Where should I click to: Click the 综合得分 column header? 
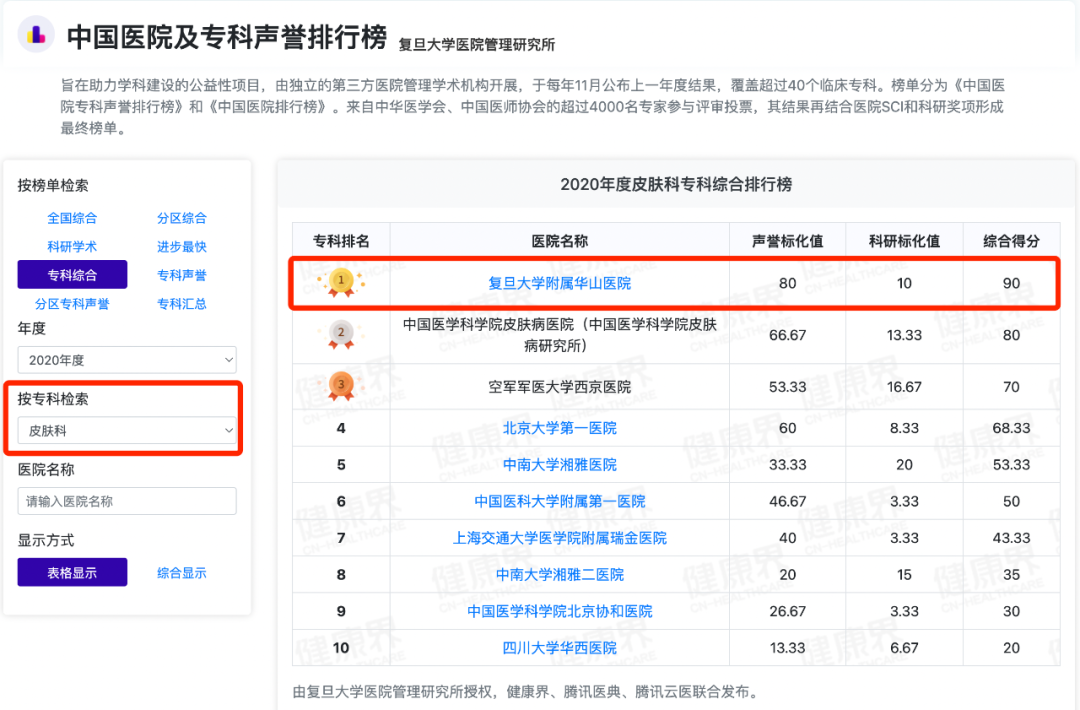1011,241
